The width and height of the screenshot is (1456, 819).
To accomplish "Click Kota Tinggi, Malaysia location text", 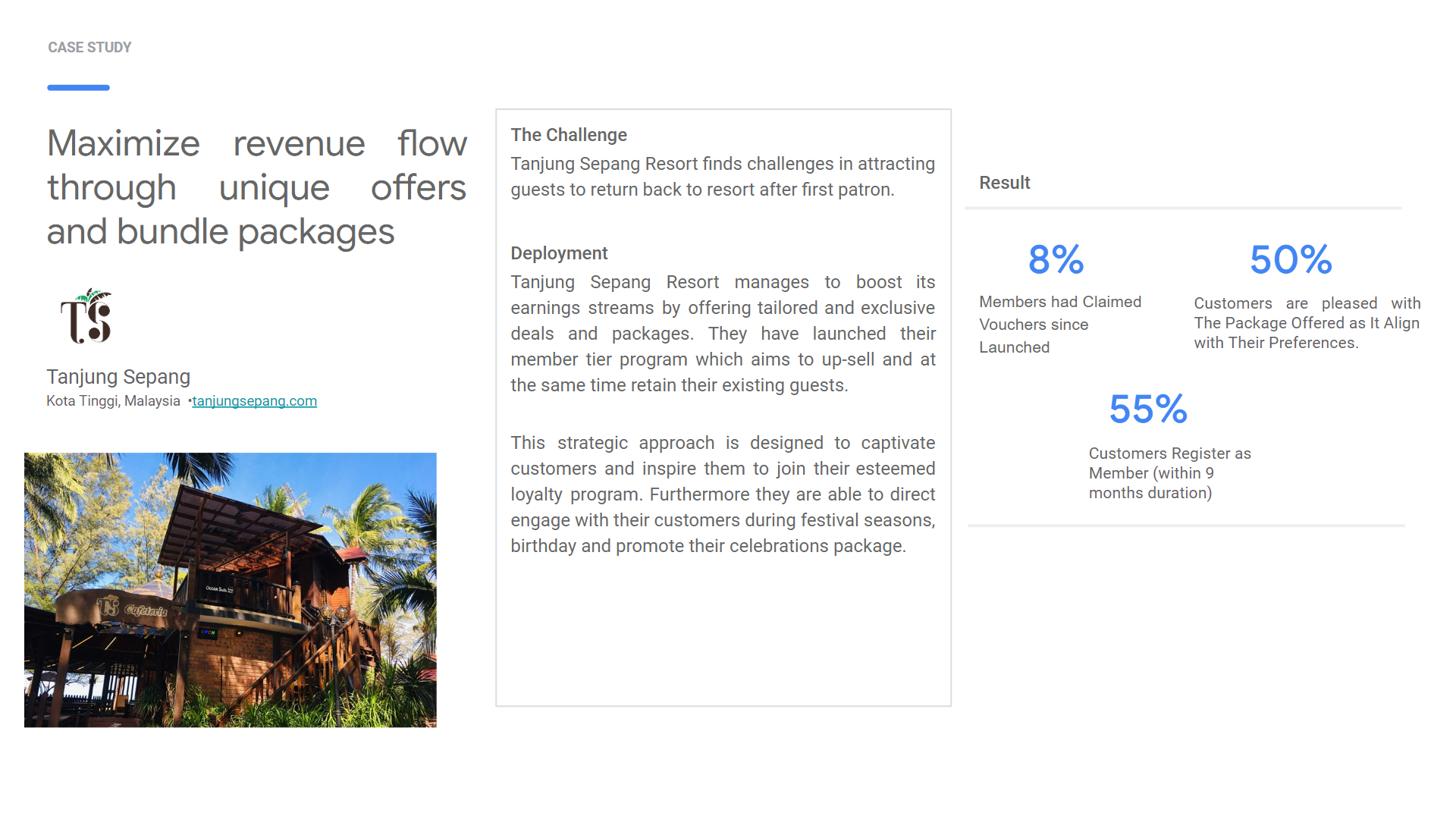I will [x=113, y=401].
